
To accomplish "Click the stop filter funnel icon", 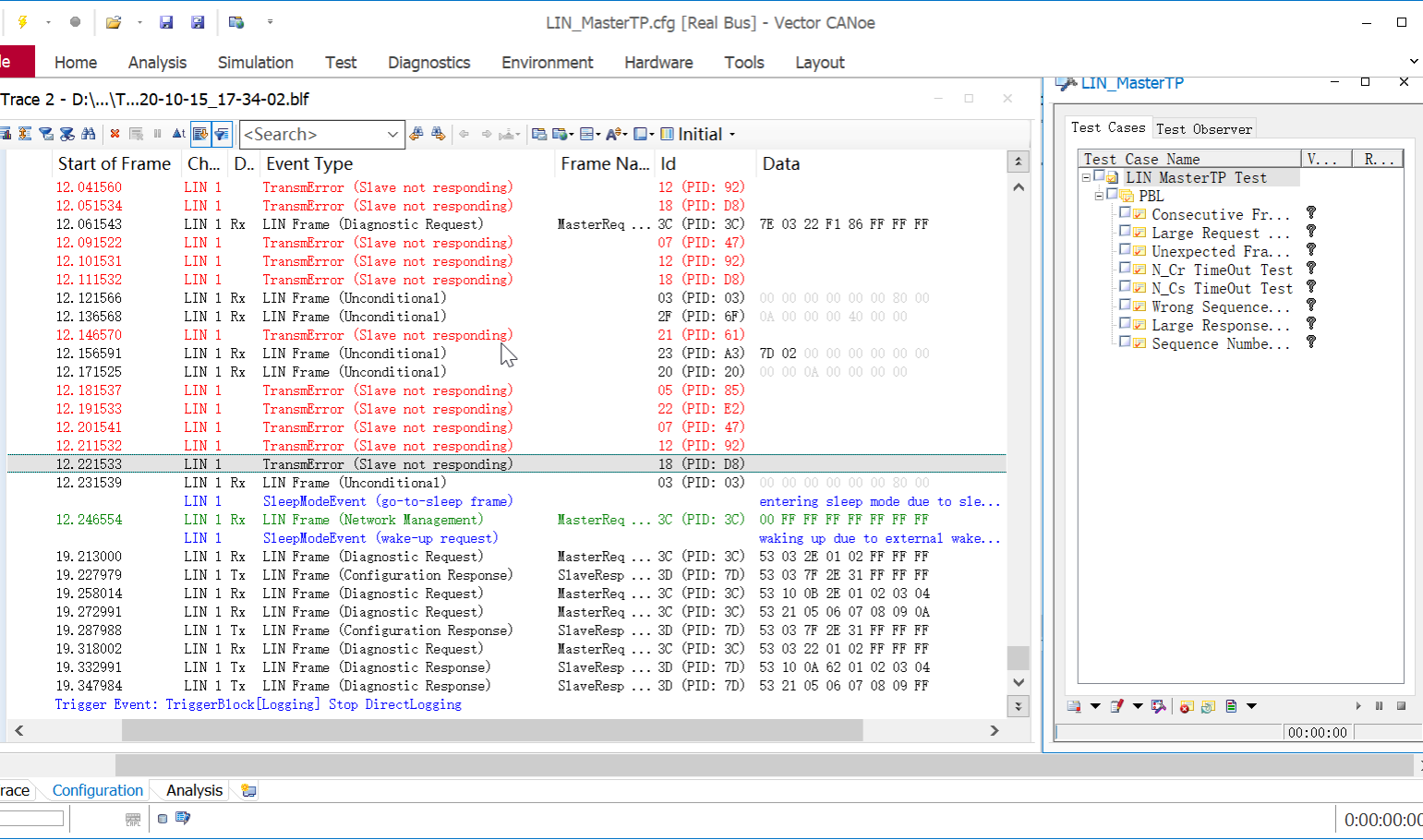I will click(67, 134).
